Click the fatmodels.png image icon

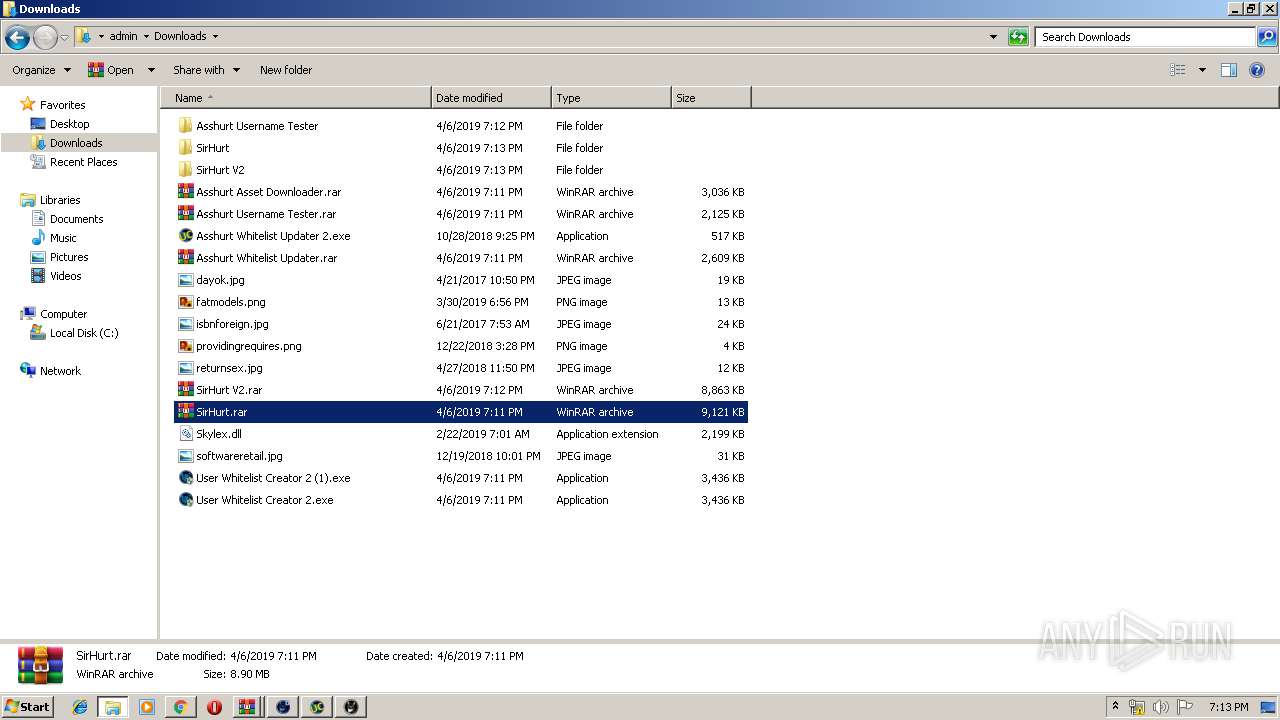pyautogui.click(x=185, y=302)
